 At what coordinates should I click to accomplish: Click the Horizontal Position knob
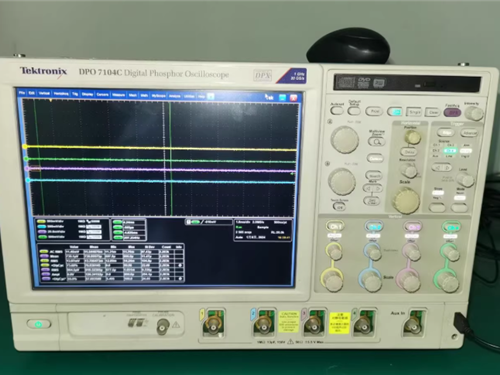point(413,137)
